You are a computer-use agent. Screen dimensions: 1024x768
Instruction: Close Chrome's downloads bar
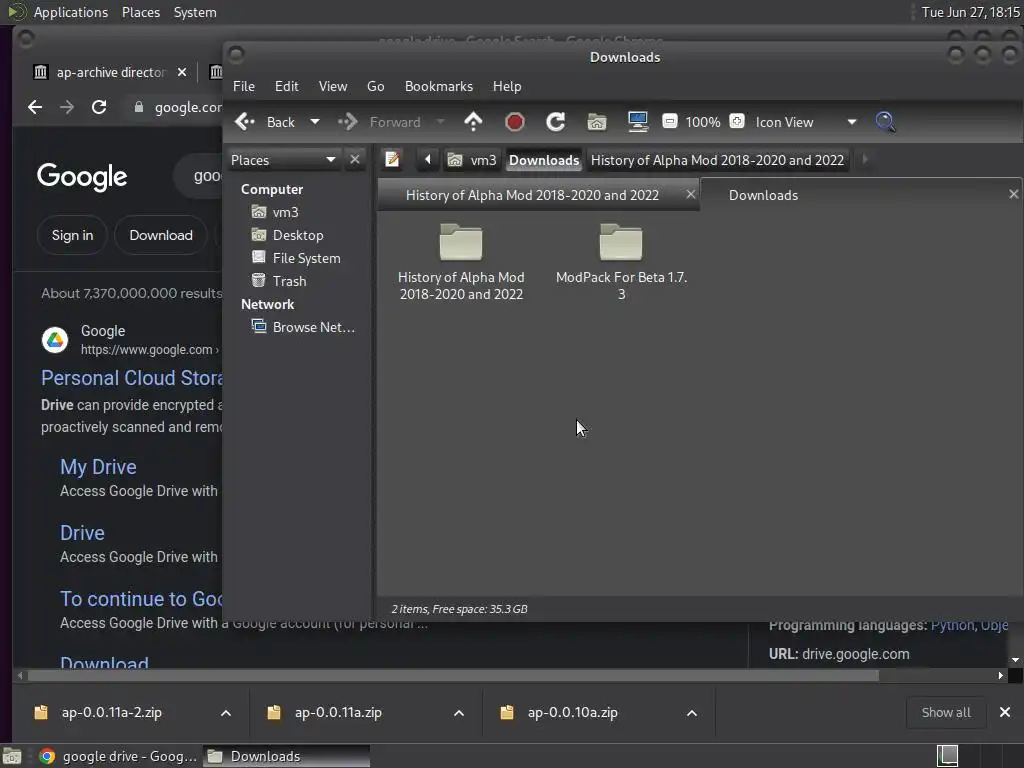coord(1005,712)
